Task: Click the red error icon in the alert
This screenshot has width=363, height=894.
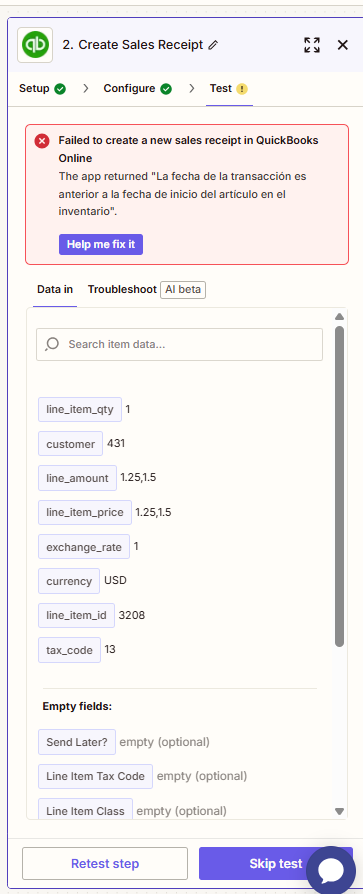Action: pyautogui.click(x=42, y=141)
